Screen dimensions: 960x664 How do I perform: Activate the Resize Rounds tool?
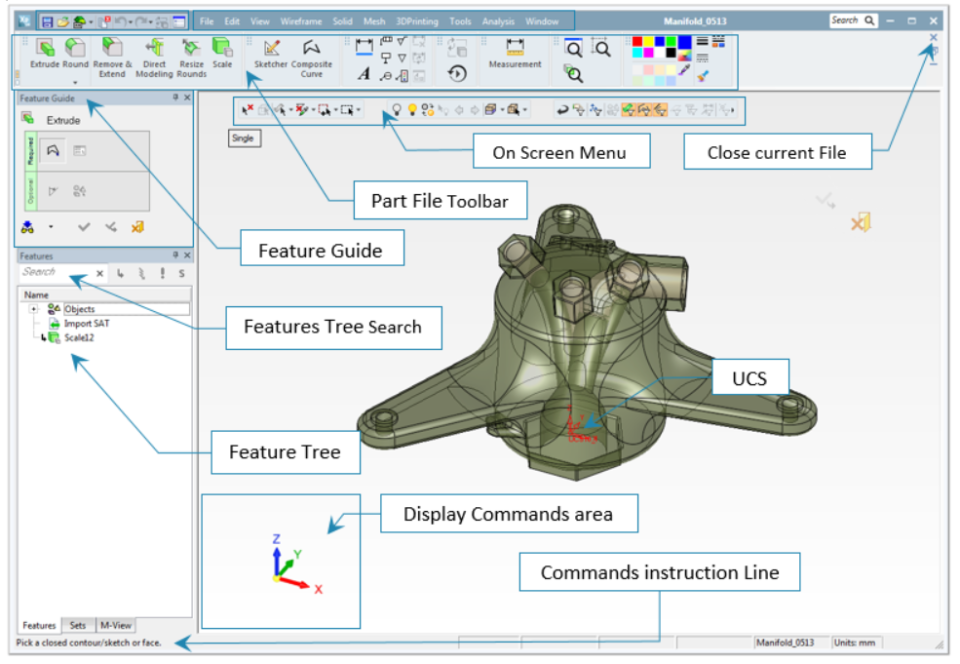[191, 48]
